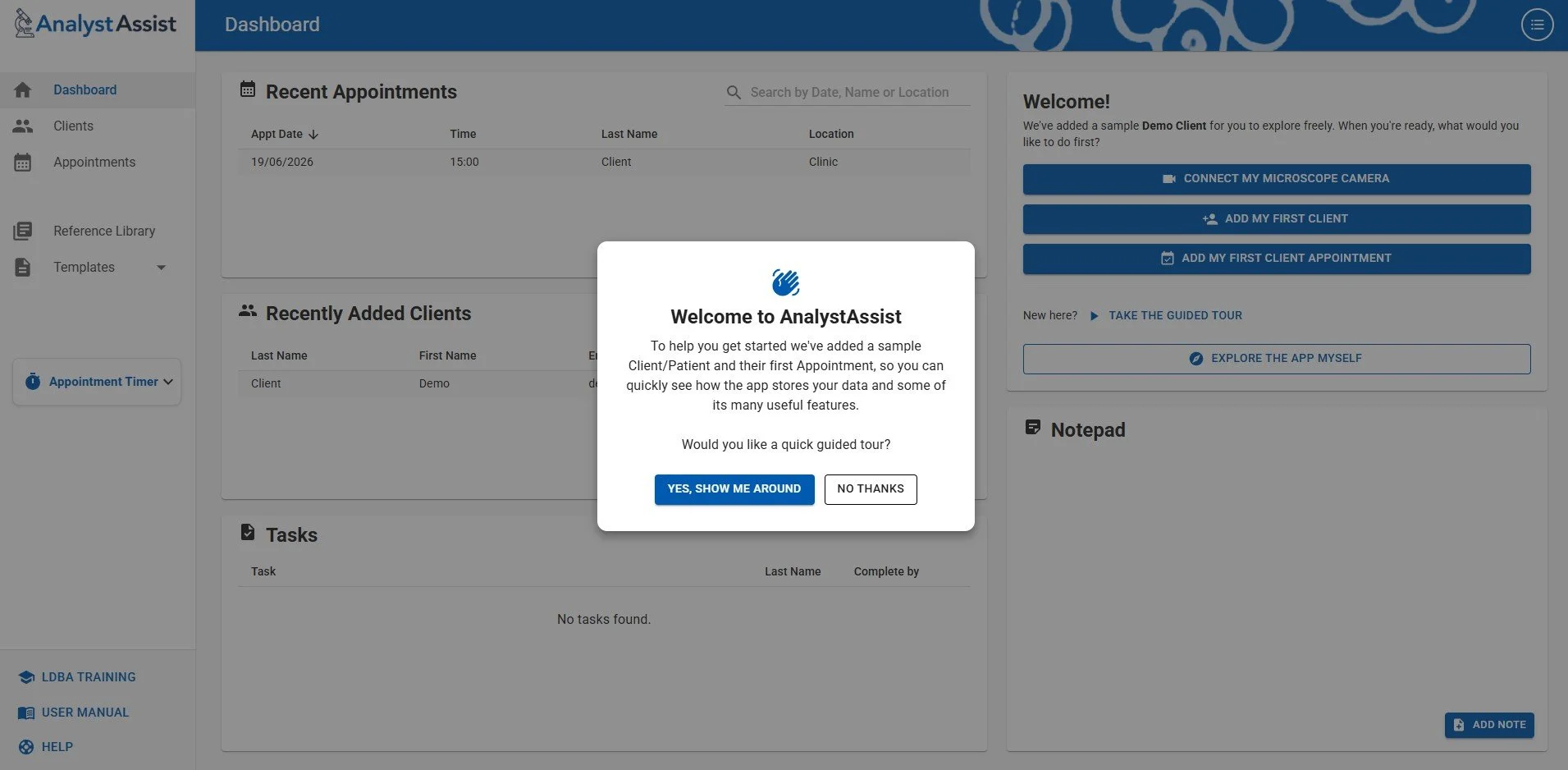1568x770 pixels.
Task: Expand the Appointment Timer chevron
Action: pyautogui.click(x=168, y=382)
